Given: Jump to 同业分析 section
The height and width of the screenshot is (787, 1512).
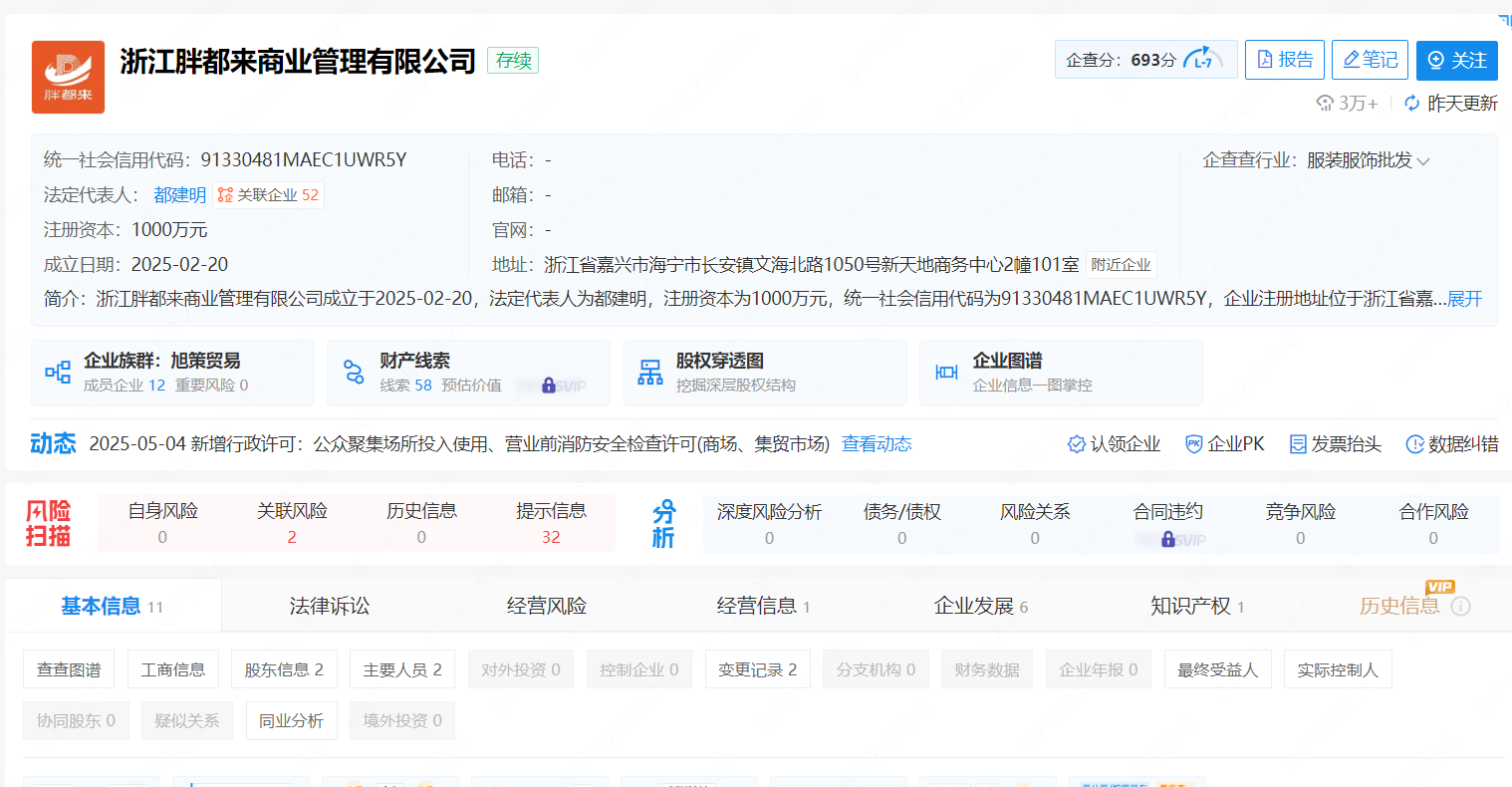Looking at the screenshot, I should tap(292, 720).
